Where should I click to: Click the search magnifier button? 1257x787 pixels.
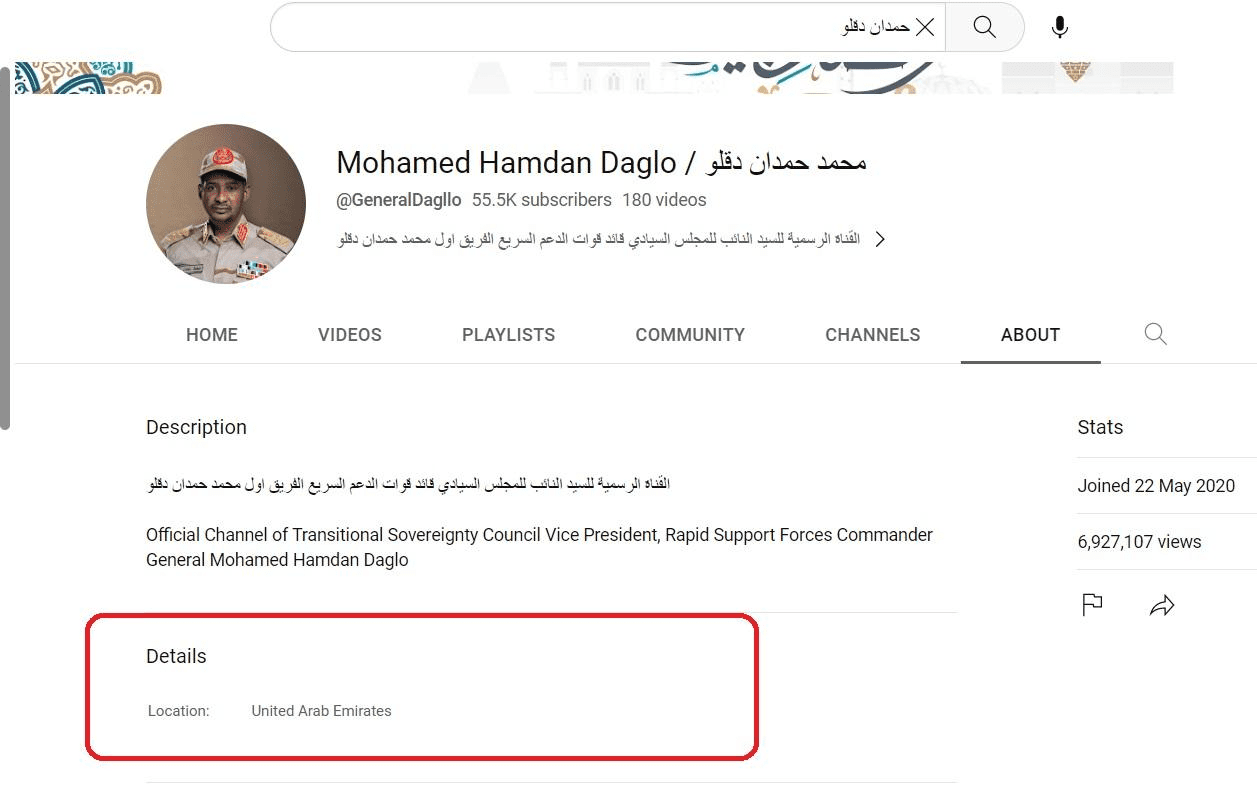coord(985,27)
